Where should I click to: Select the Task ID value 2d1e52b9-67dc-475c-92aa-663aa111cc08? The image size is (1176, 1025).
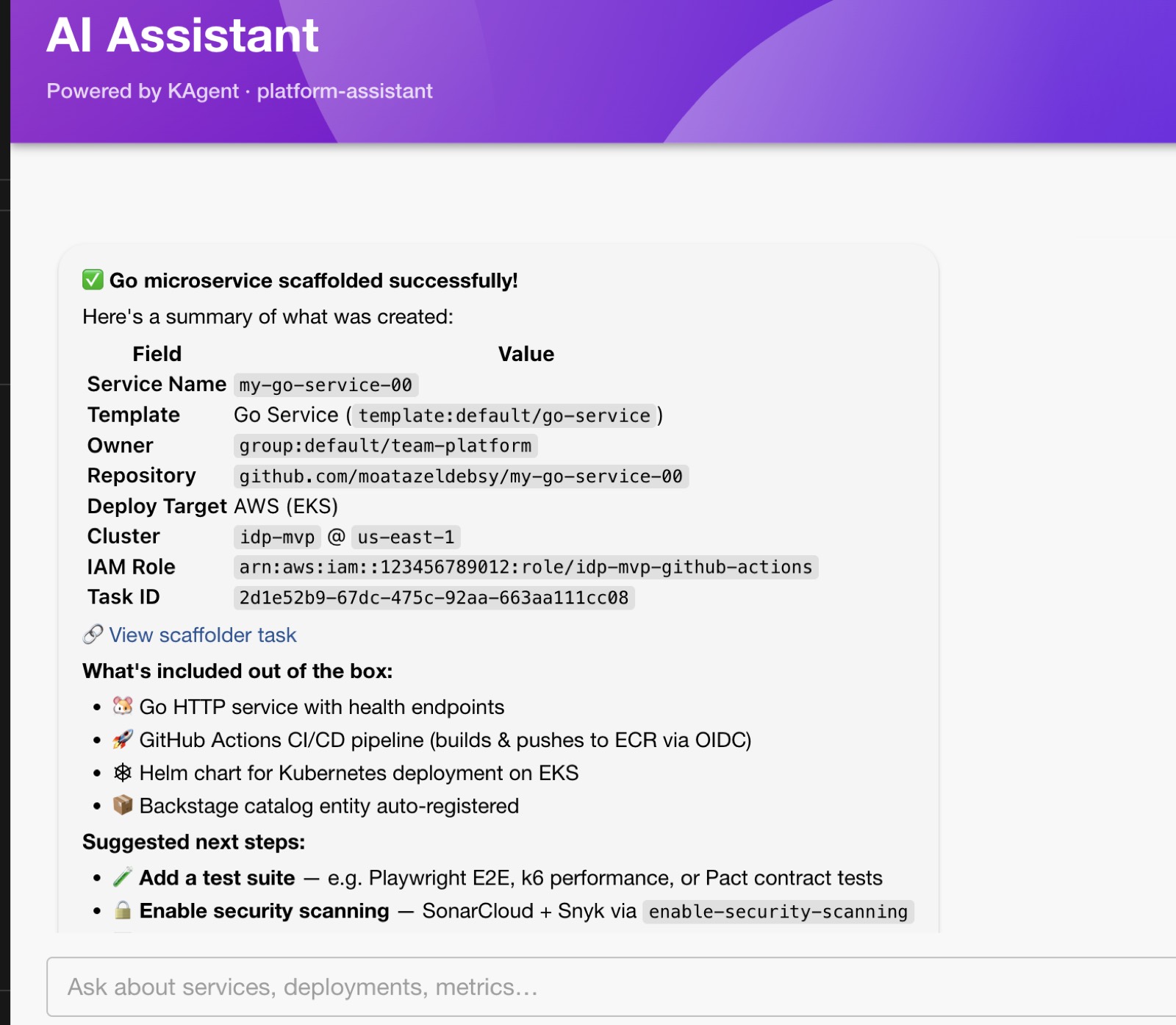[434, 597]
